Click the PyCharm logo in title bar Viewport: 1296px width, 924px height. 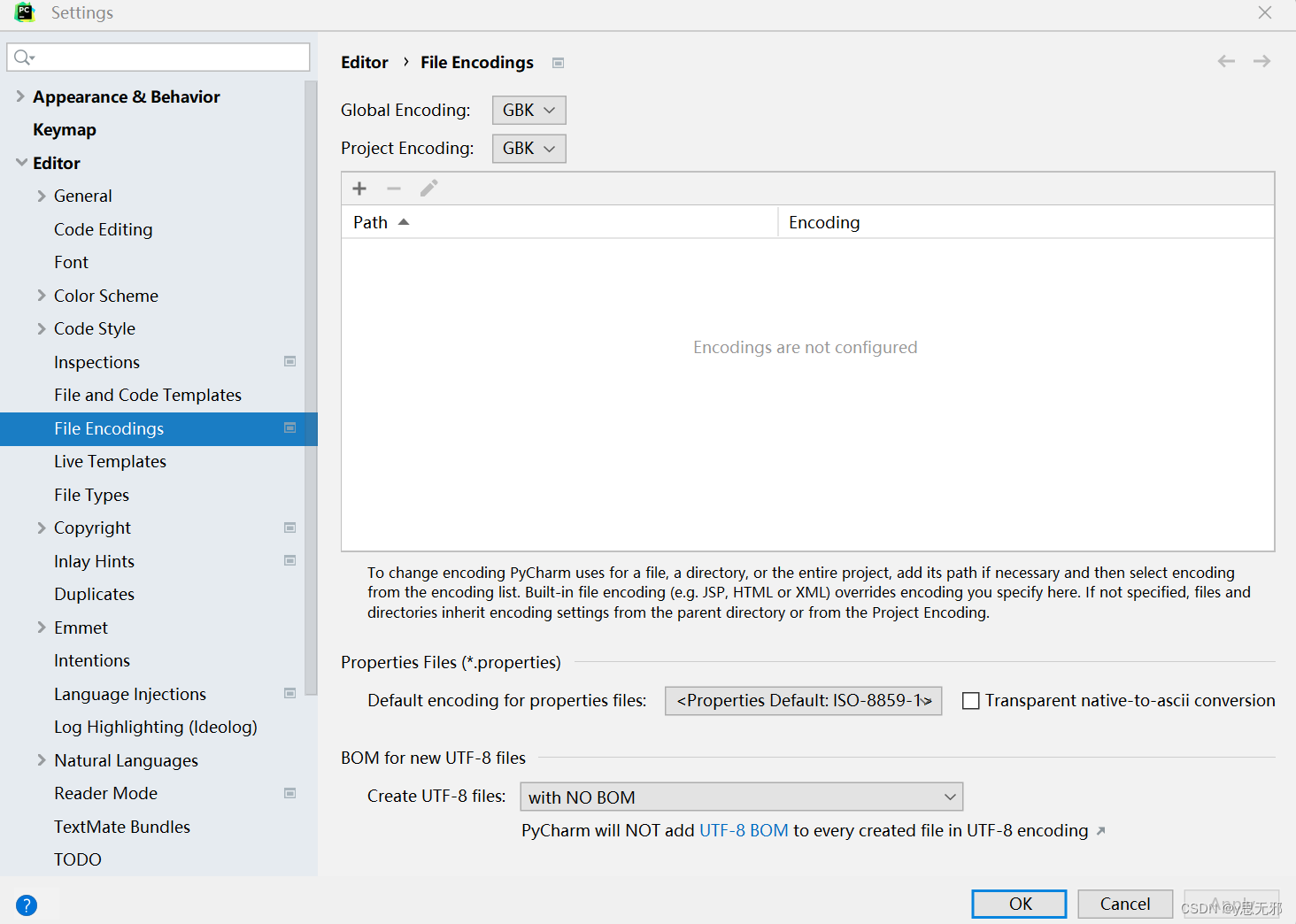[25, 12]
